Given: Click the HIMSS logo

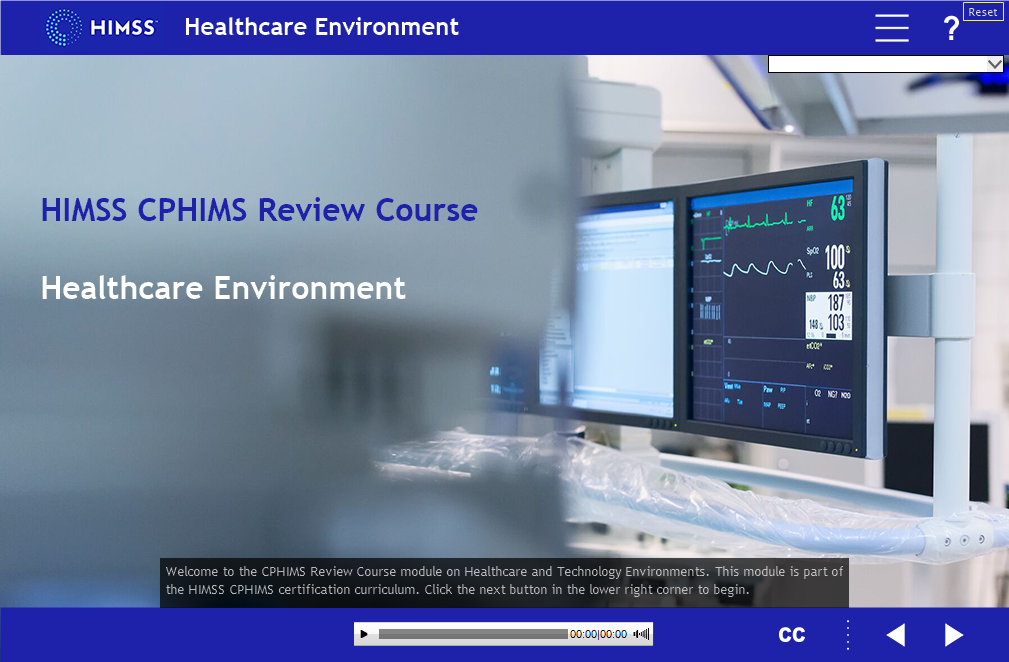Looking at the screenshot, I should coord(101,27).
